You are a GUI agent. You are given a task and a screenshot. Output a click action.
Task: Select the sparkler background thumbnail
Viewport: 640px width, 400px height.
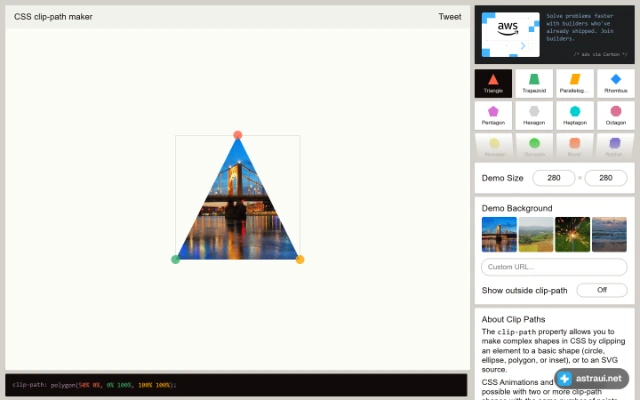[x=572, y=234]
